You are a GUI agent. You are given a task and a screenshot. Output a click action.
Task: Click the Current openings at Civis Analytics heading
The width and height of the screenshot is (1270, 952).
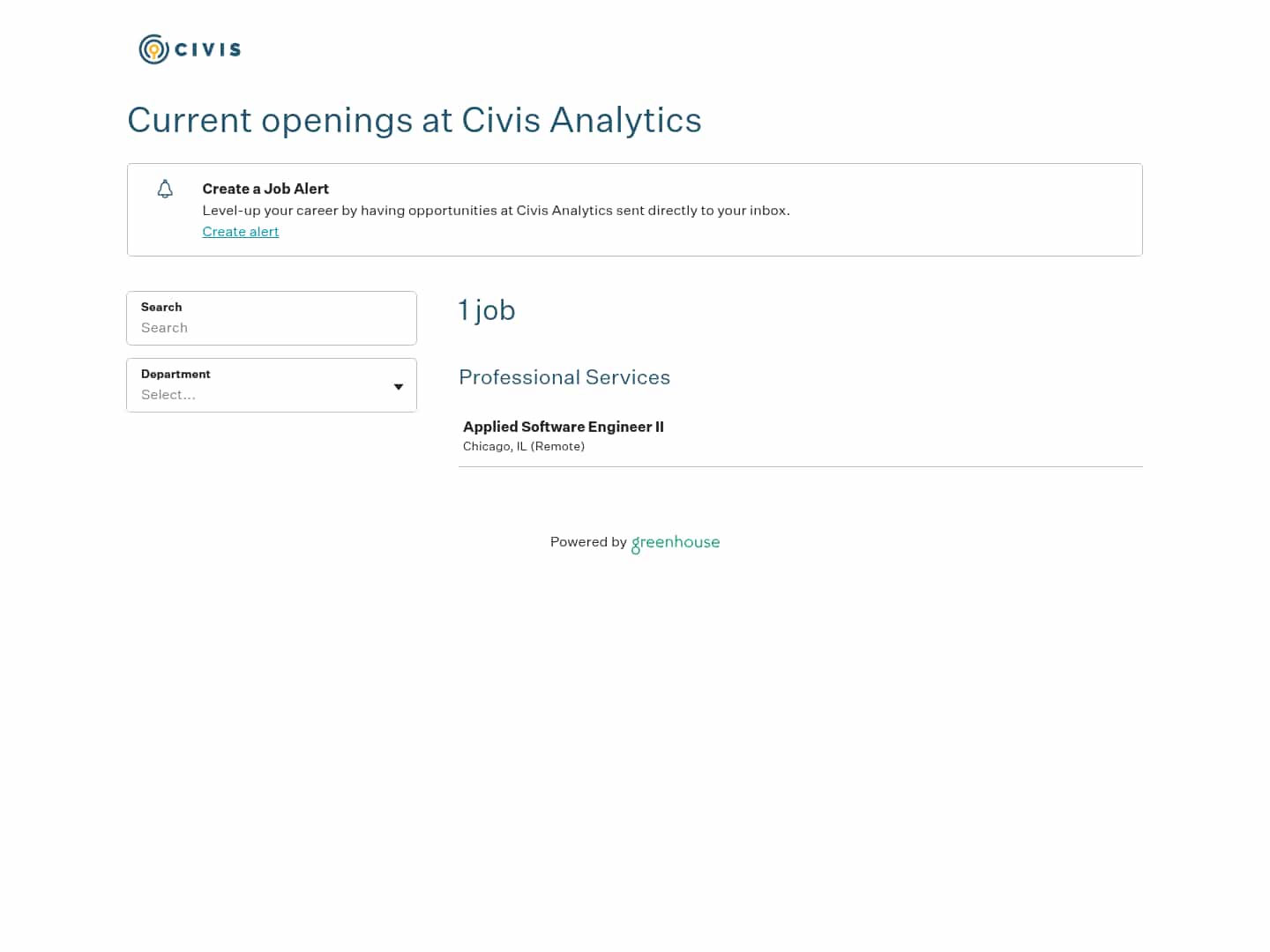tap(415, 121)
